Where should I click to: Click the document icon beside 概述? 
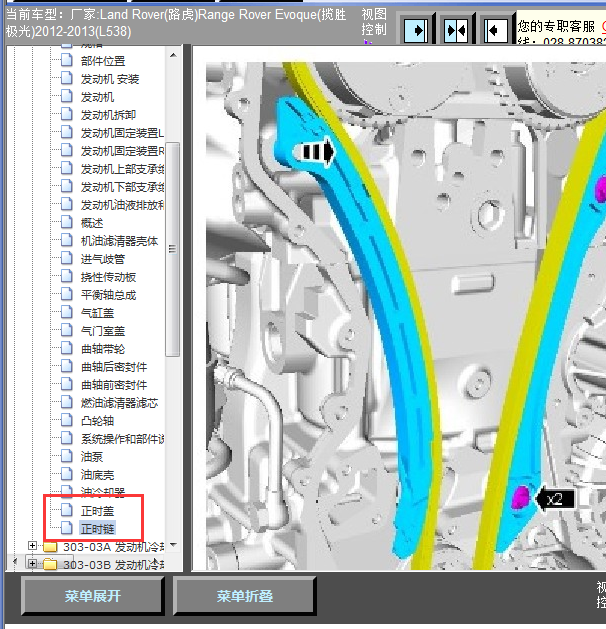point(67,221)
